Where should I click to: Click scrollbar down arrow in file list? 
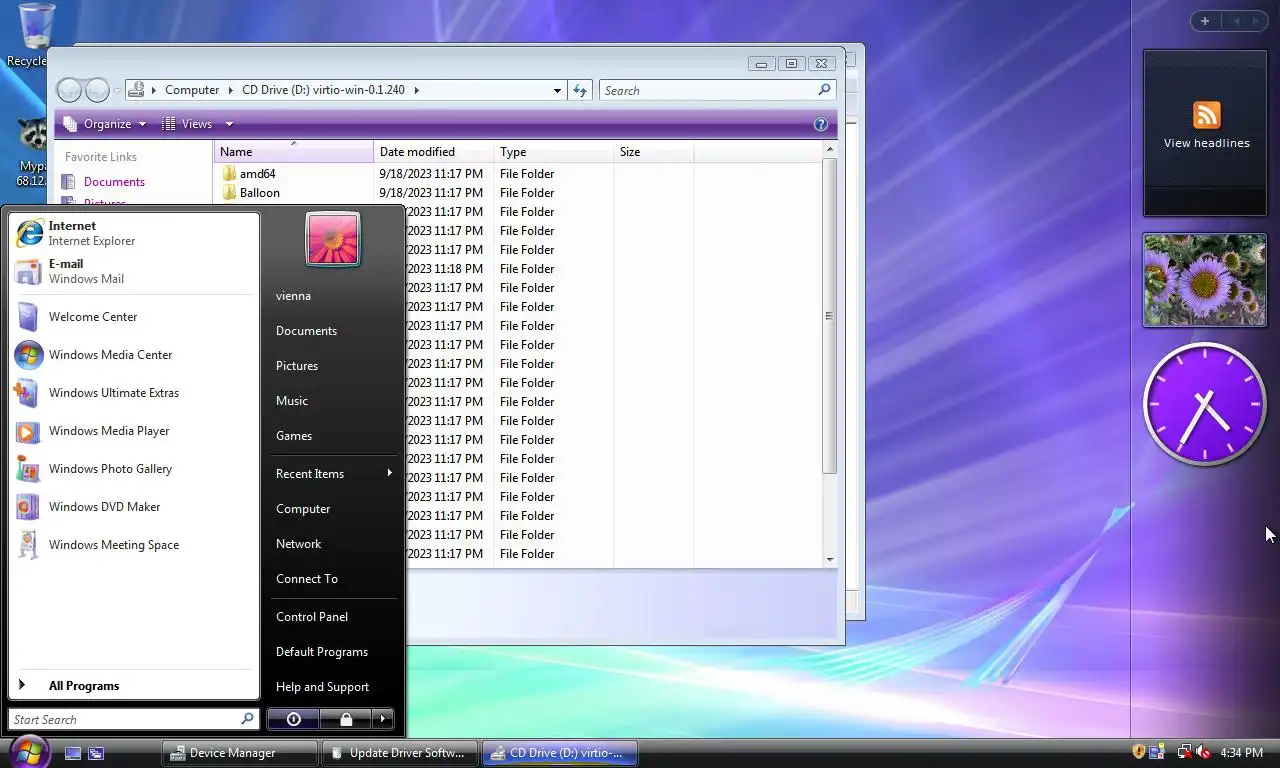829,560
